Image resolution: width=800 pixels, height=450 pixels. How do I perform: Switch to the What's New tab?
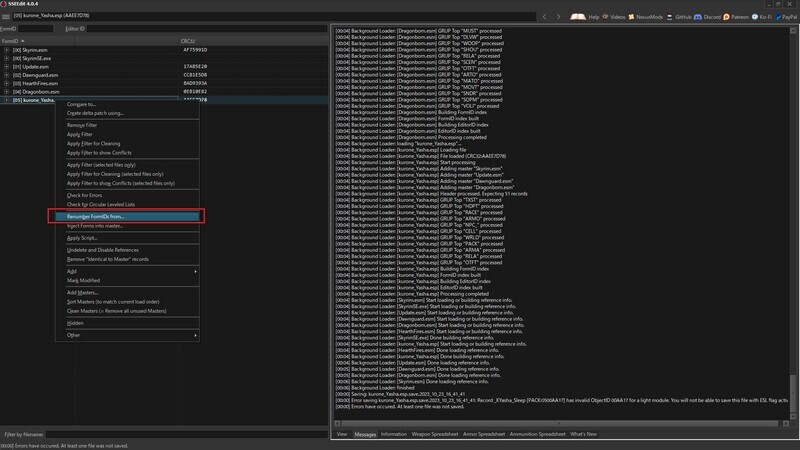click(583, 434)
